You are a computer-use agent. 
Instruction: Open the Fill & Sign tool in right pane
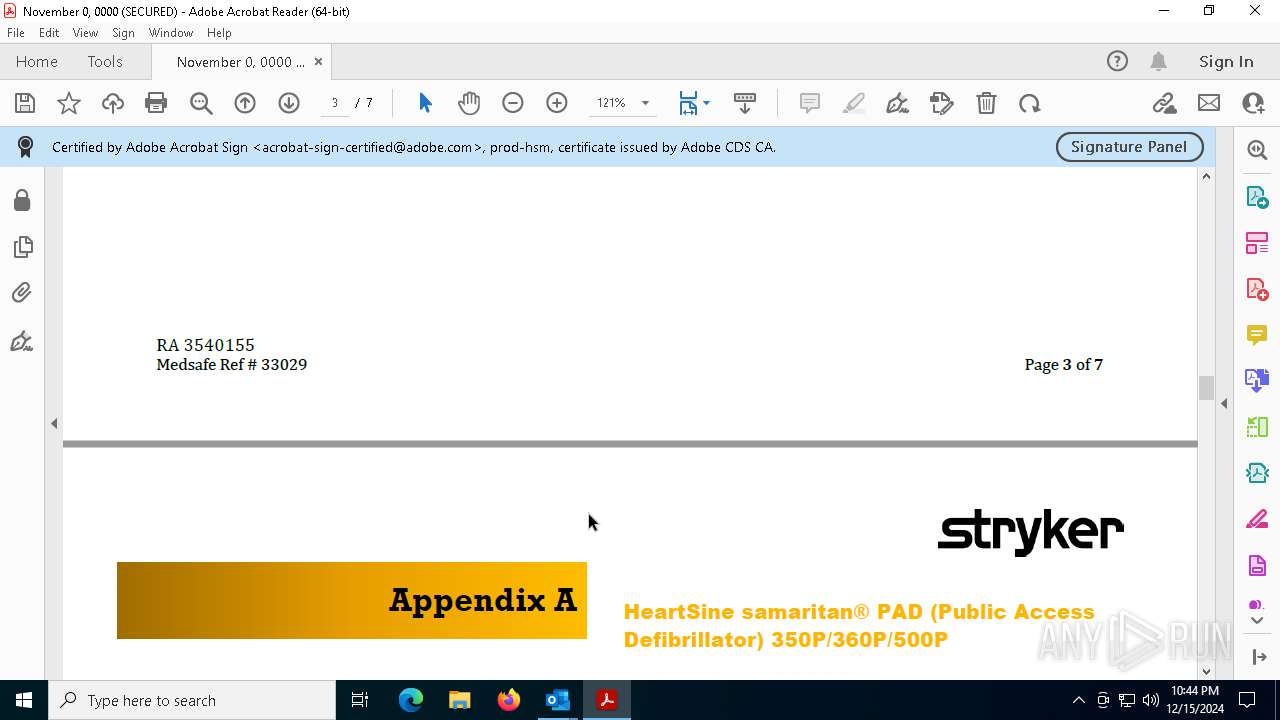1257,520
